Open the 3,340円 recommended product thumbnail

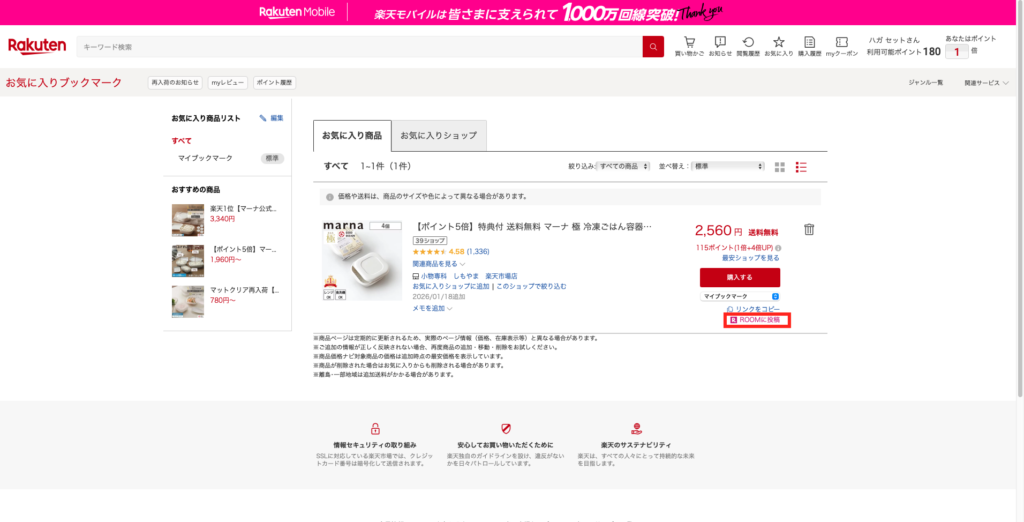(188, 220)
